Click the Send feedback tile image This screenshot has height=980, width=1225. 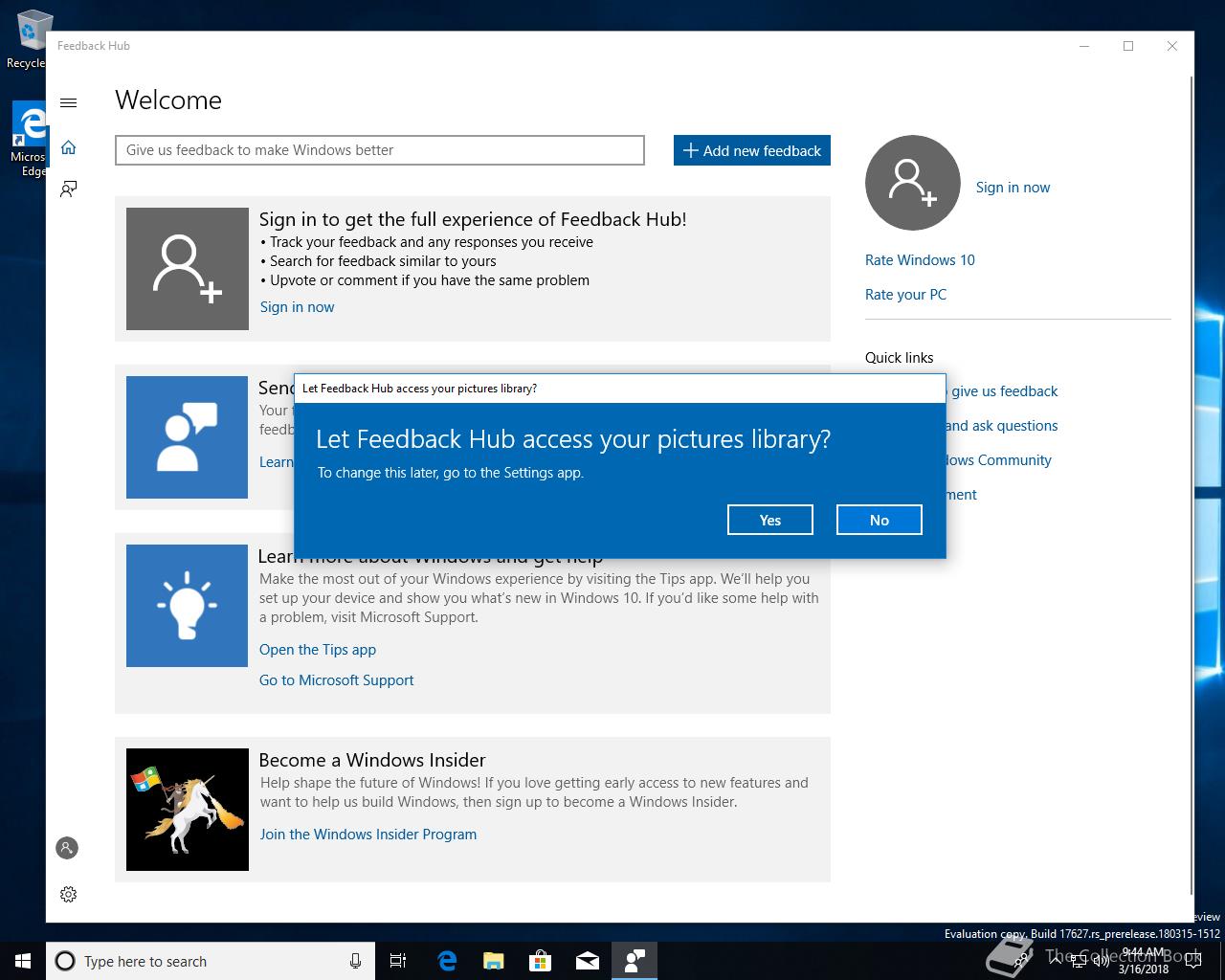tap(188, 437)
